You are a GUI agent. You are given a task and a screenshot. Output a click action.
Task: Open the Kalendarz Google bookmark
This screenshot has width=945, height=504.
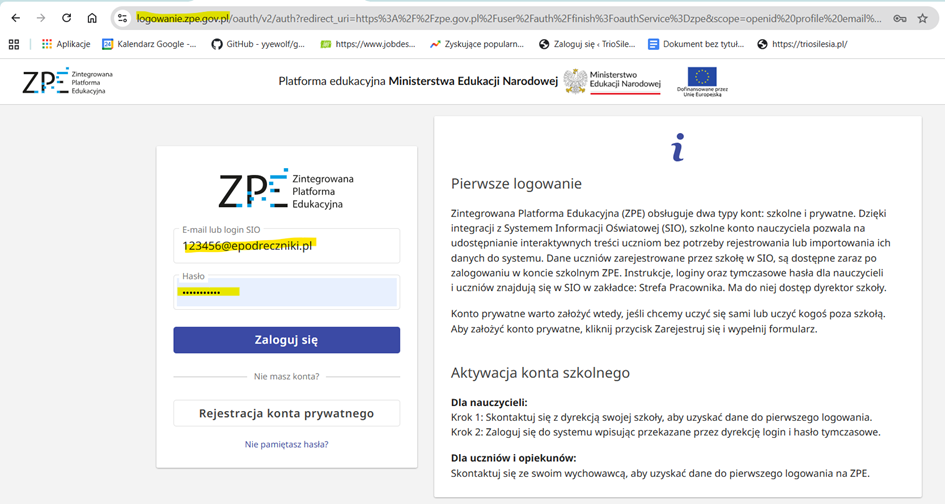coord(148,44)
